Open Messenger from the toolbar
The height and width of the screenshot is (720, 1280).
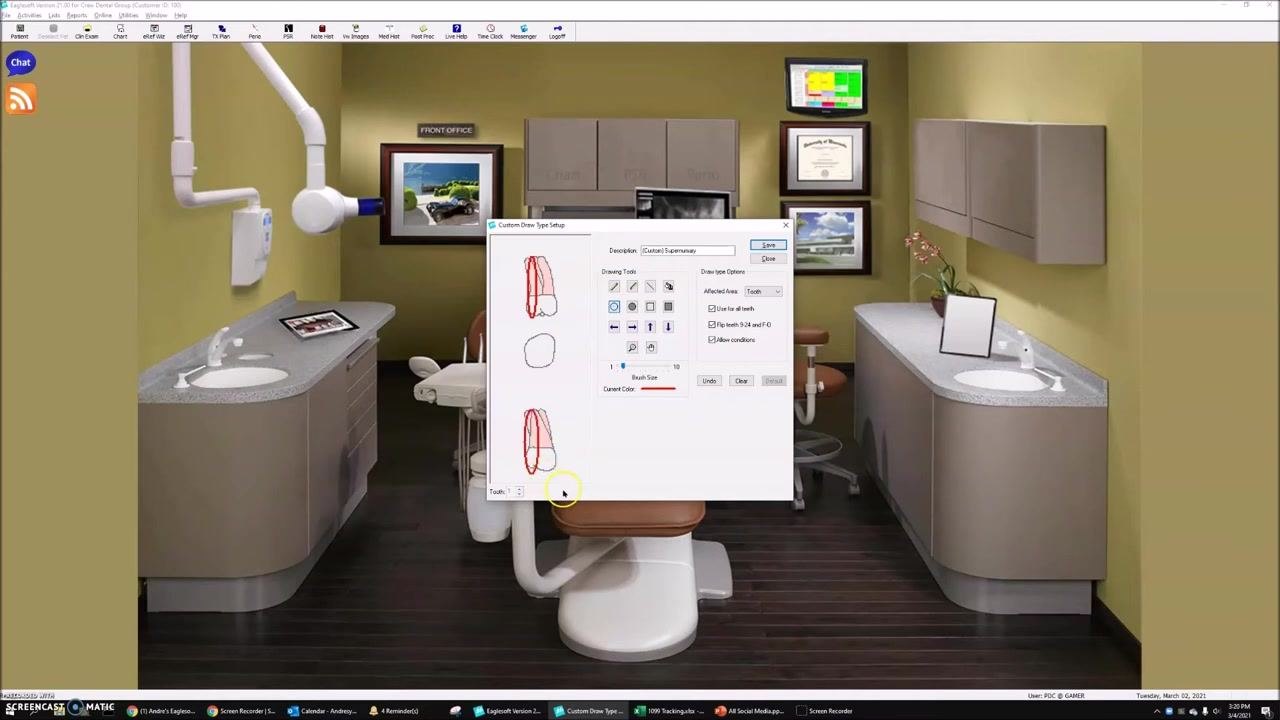tap(523, 32)
